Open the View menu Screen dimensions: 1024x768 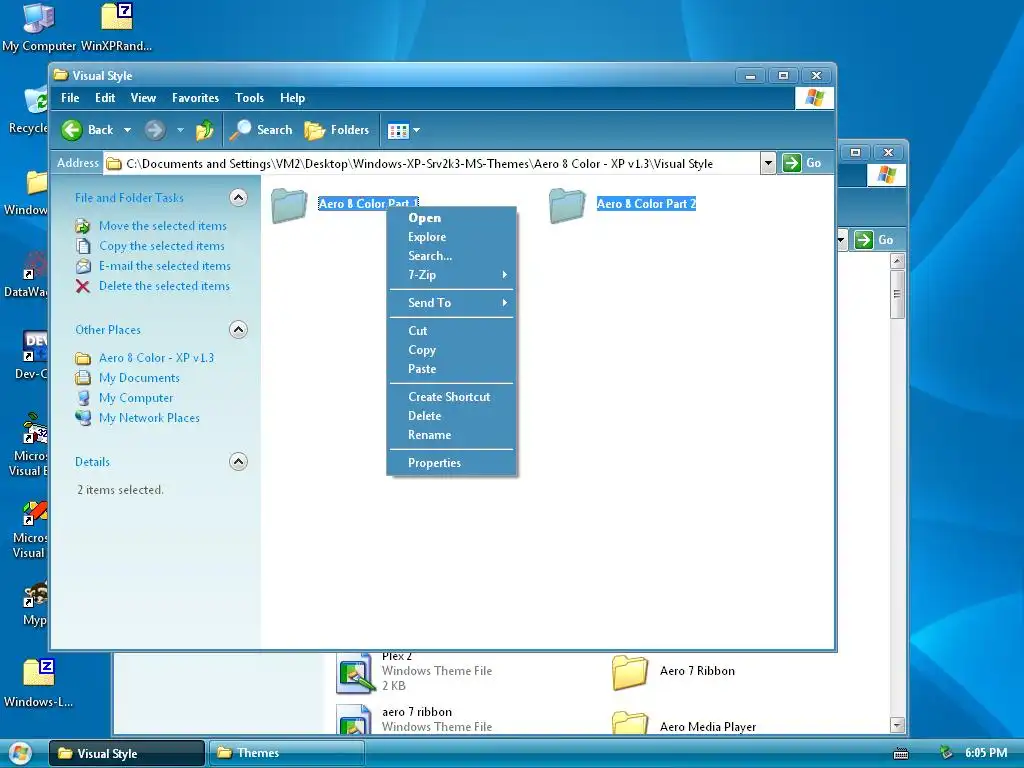[143, 98]
